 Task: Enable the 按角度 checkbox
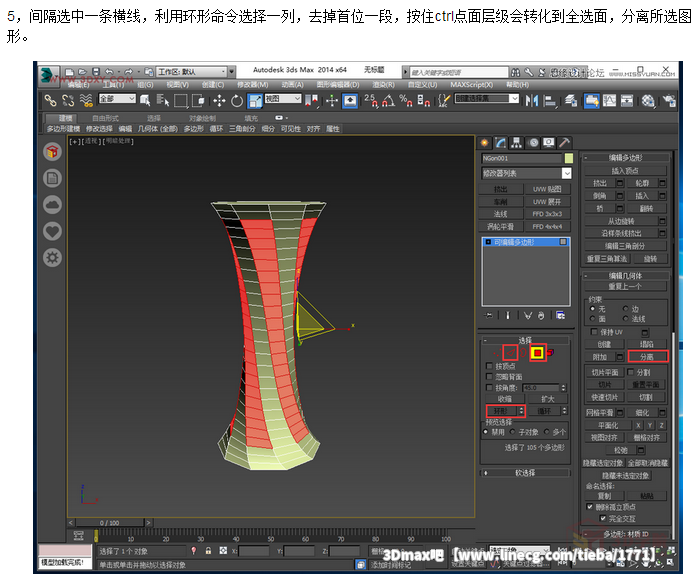[x=489, y=387]
